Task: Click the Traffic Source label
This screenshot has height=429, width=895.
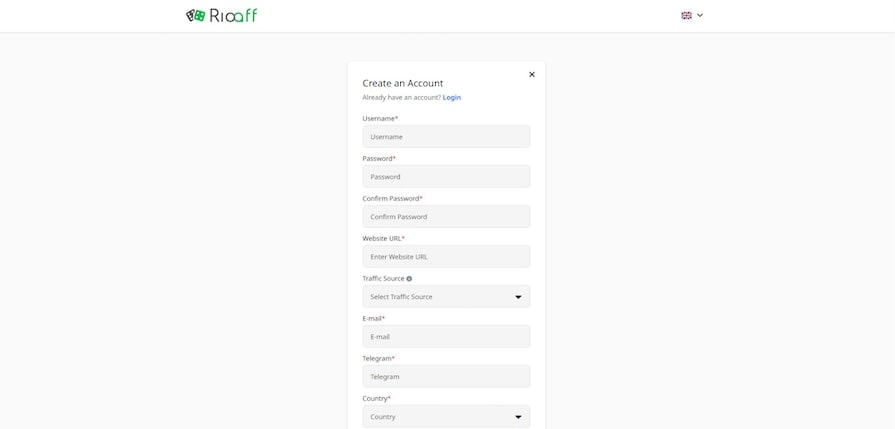Action: pos(383,278)
